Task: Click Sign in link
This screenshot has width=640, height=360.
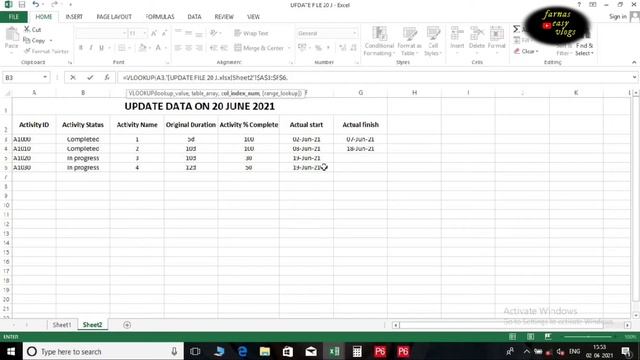Action: click(618, 17)
